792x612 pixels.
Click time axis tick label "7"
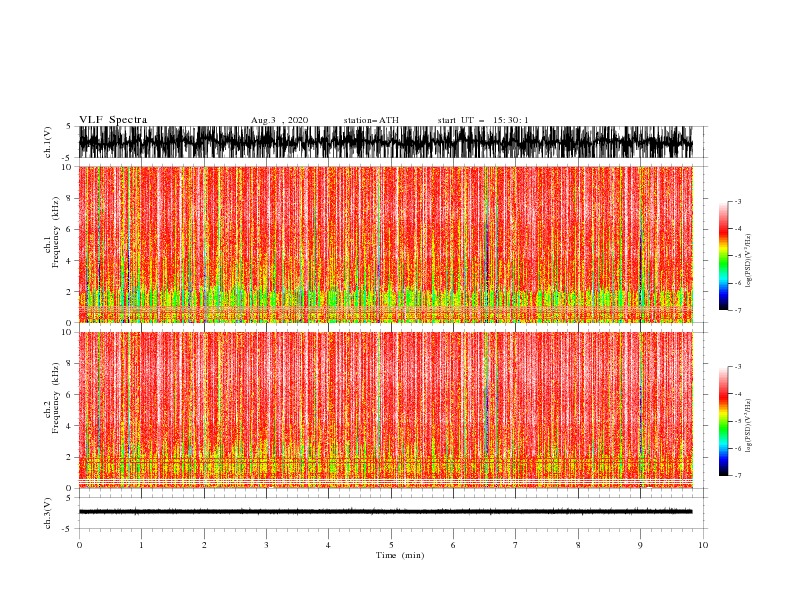(x=516, y=545)
